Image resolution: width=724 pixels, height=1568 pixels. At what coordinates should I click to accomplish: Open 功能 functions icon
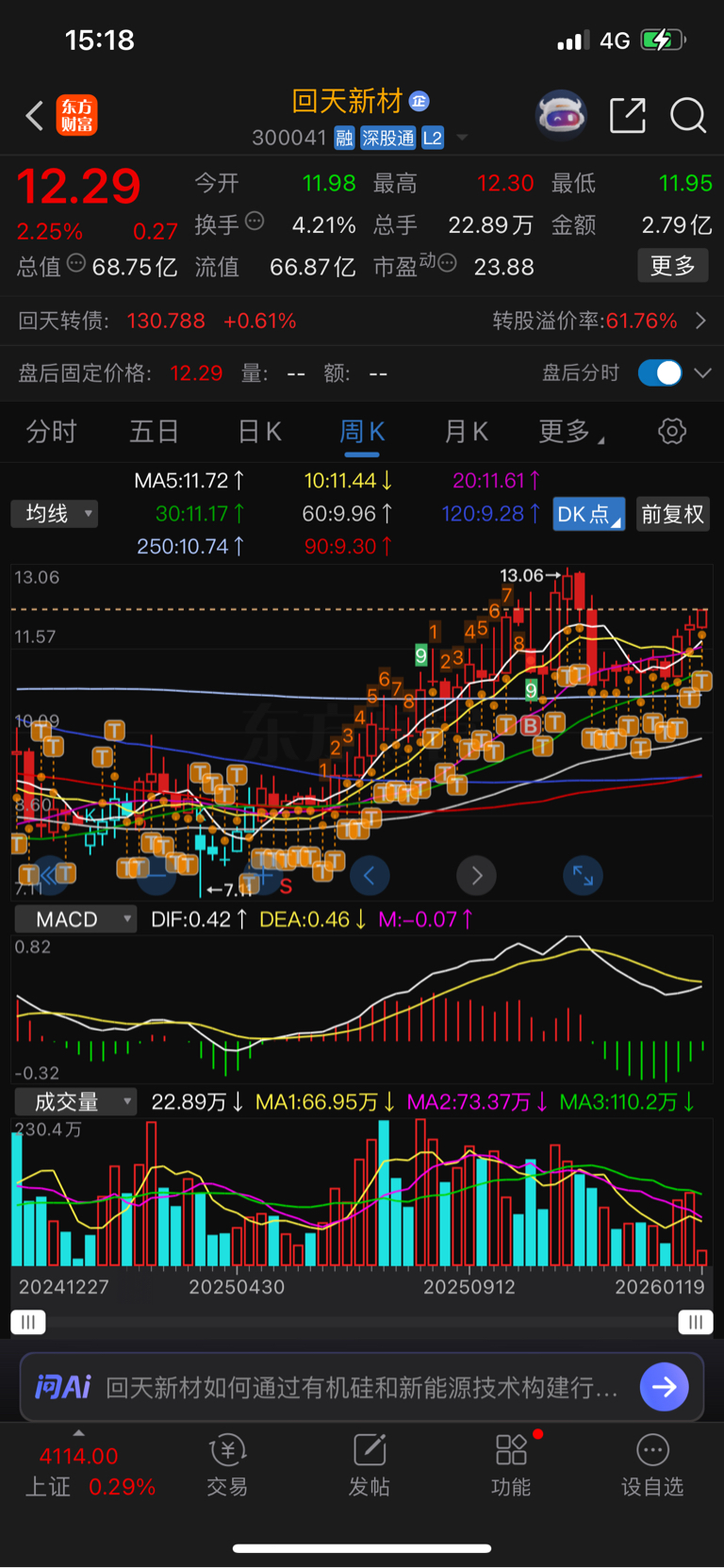click(511, 1466)
